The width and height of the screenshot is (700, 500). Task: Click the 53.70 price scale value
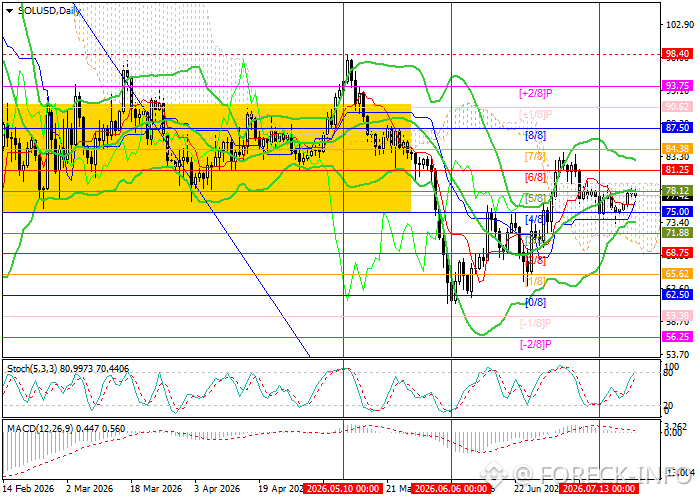(678, 354)
